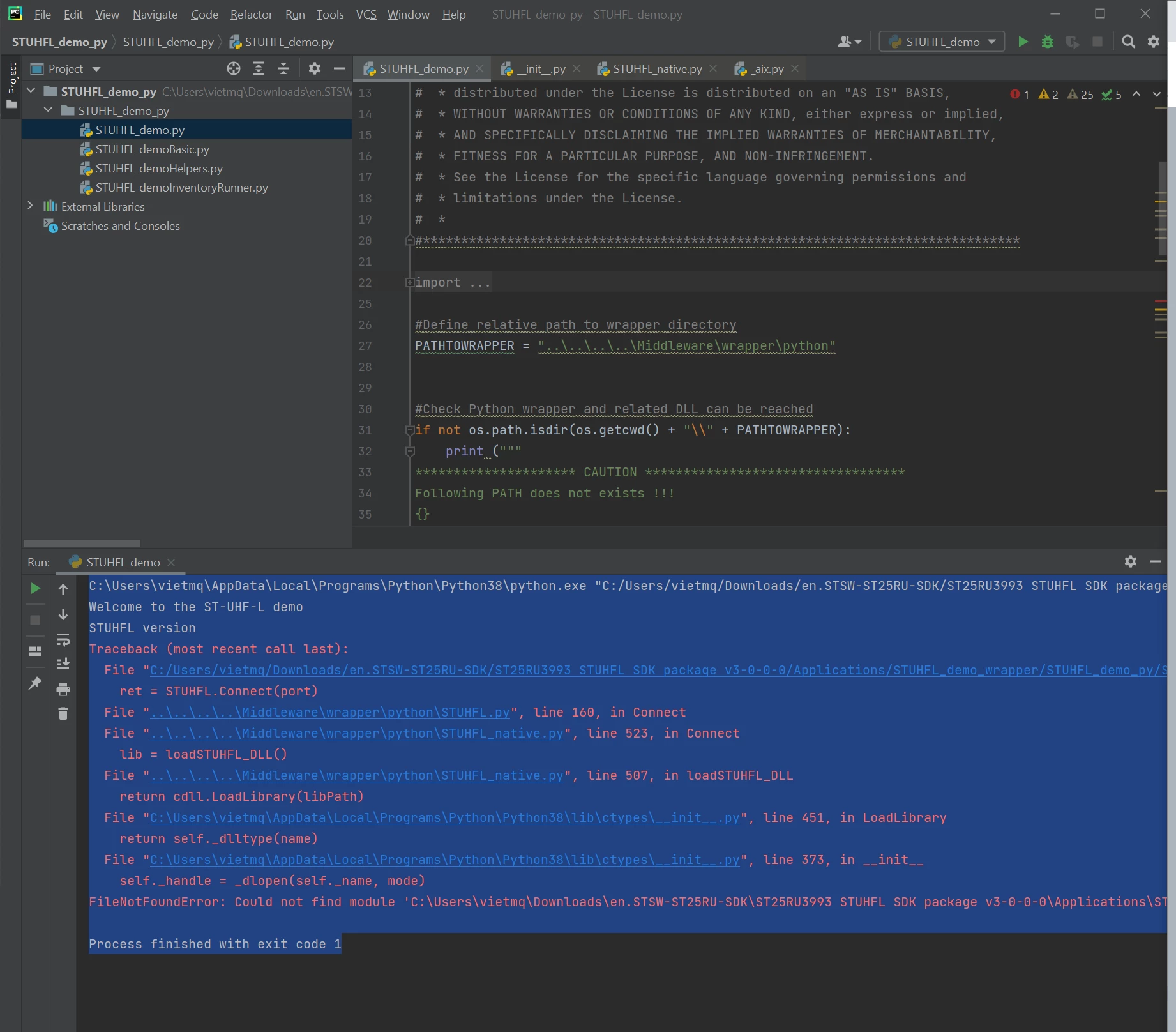Open IDE settings gear in top toolbar
Screen dimensions: 1176x1032
coord(1154,42)
